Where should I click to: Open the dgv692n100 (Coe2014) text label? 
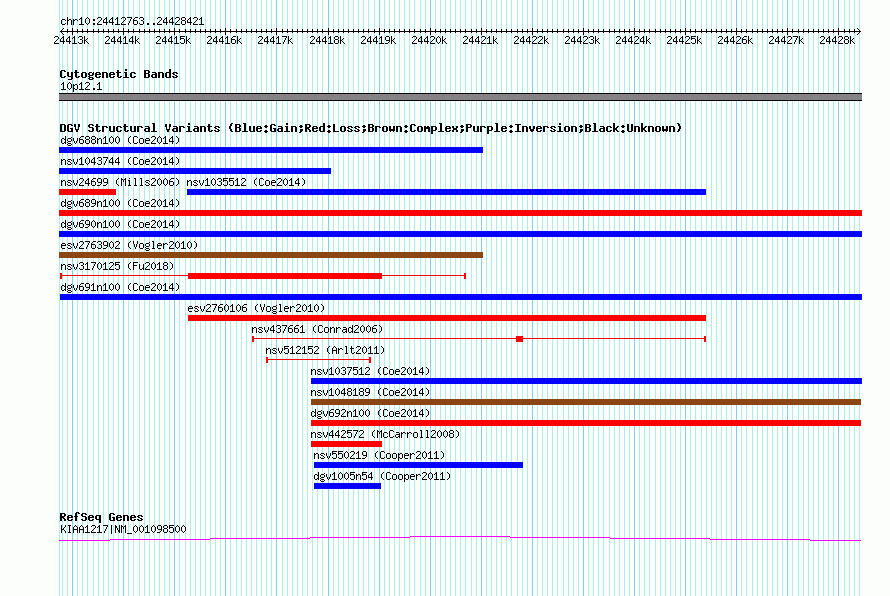[x=370, y=413]
